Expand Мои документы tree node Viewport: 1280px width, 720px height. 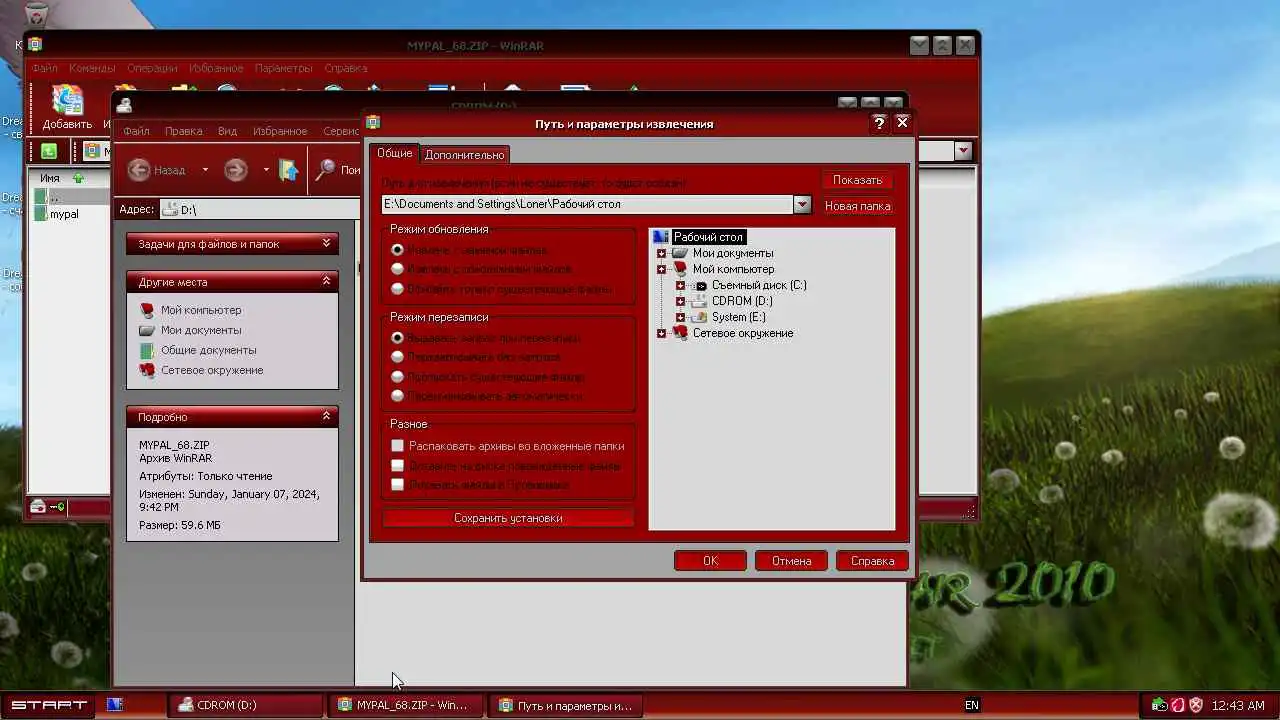click(661, 253)
